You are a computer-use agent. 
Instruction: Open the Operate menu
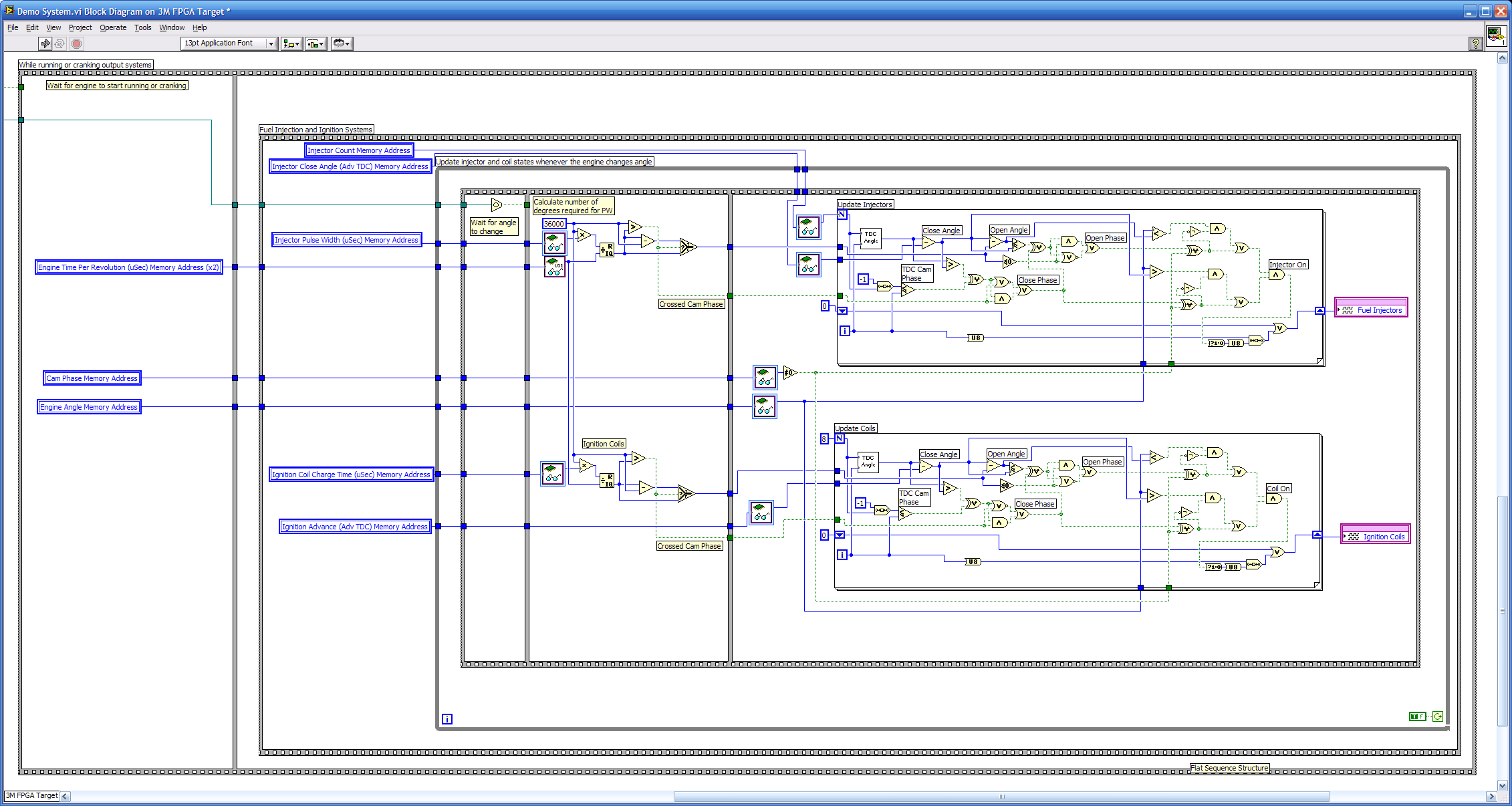point(113,27)
